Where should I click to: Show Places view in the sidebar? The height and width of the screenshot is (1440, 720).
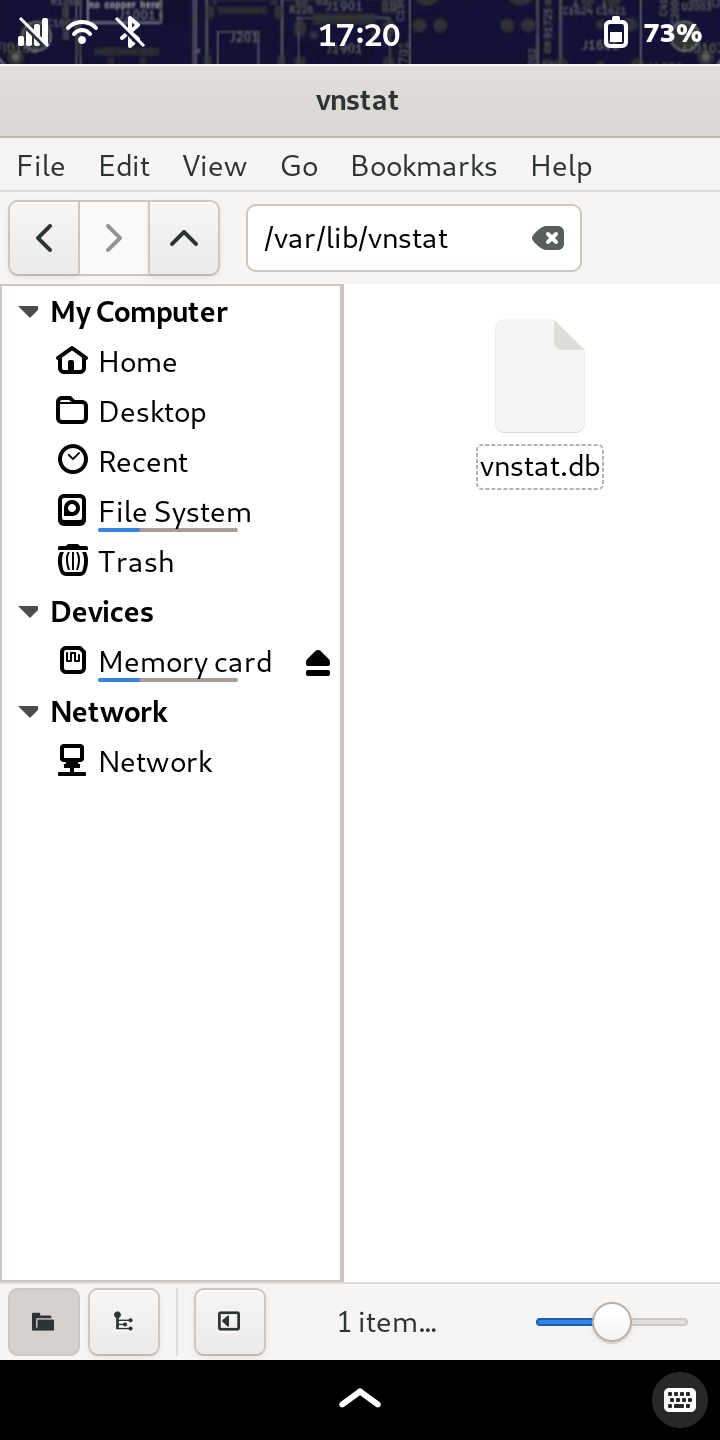coord(44,1322)
